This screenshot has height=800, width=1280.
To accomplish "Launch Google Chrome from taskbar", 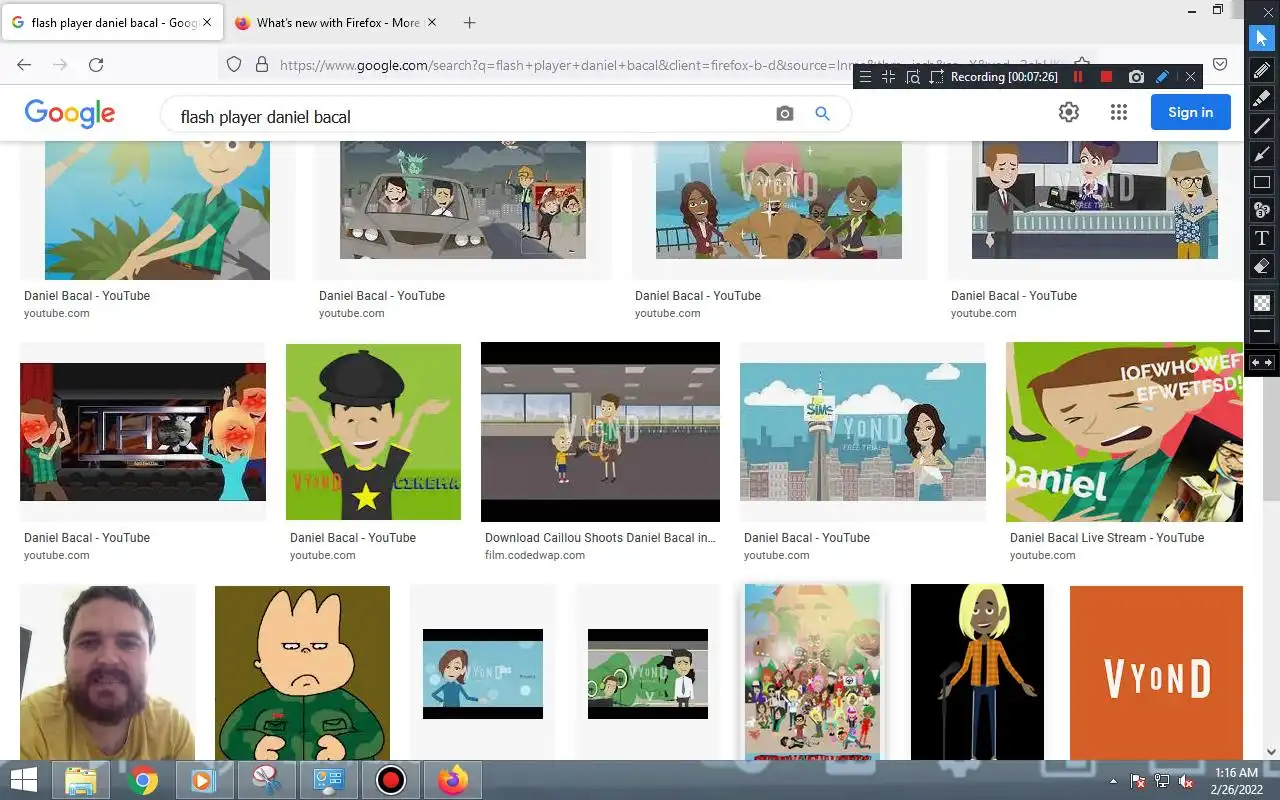I will tap(143, 780).
